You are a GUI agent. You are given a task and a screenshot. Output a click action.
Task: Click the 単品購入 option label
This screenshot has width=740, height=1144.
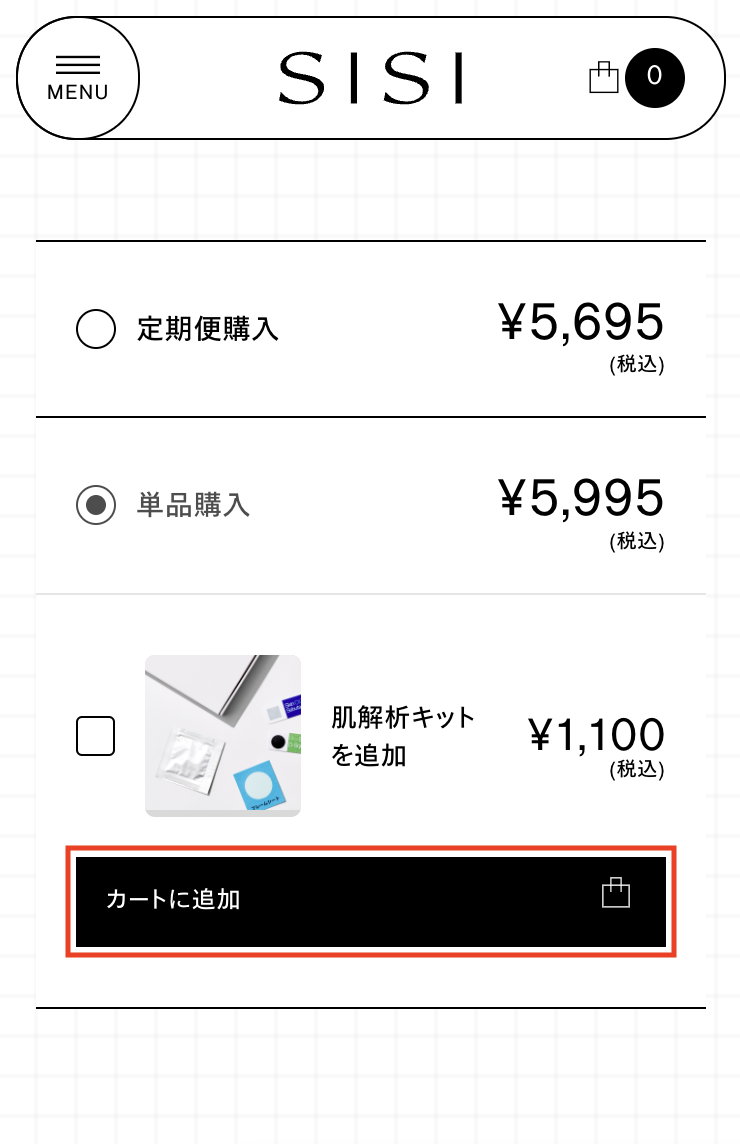[193, 505]
